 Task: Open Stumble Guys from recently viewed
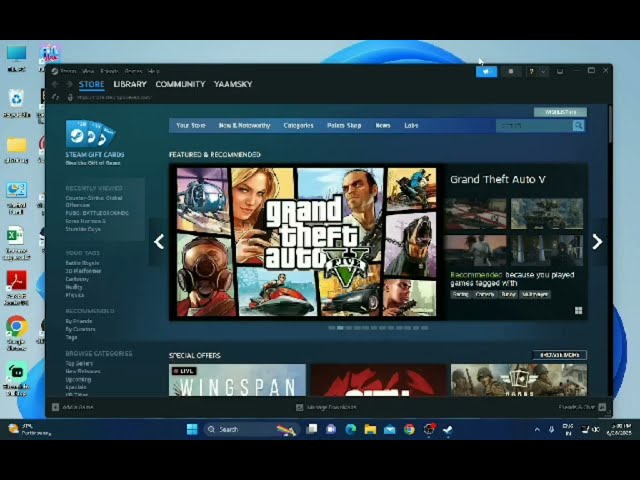click(x=83, y=229)
